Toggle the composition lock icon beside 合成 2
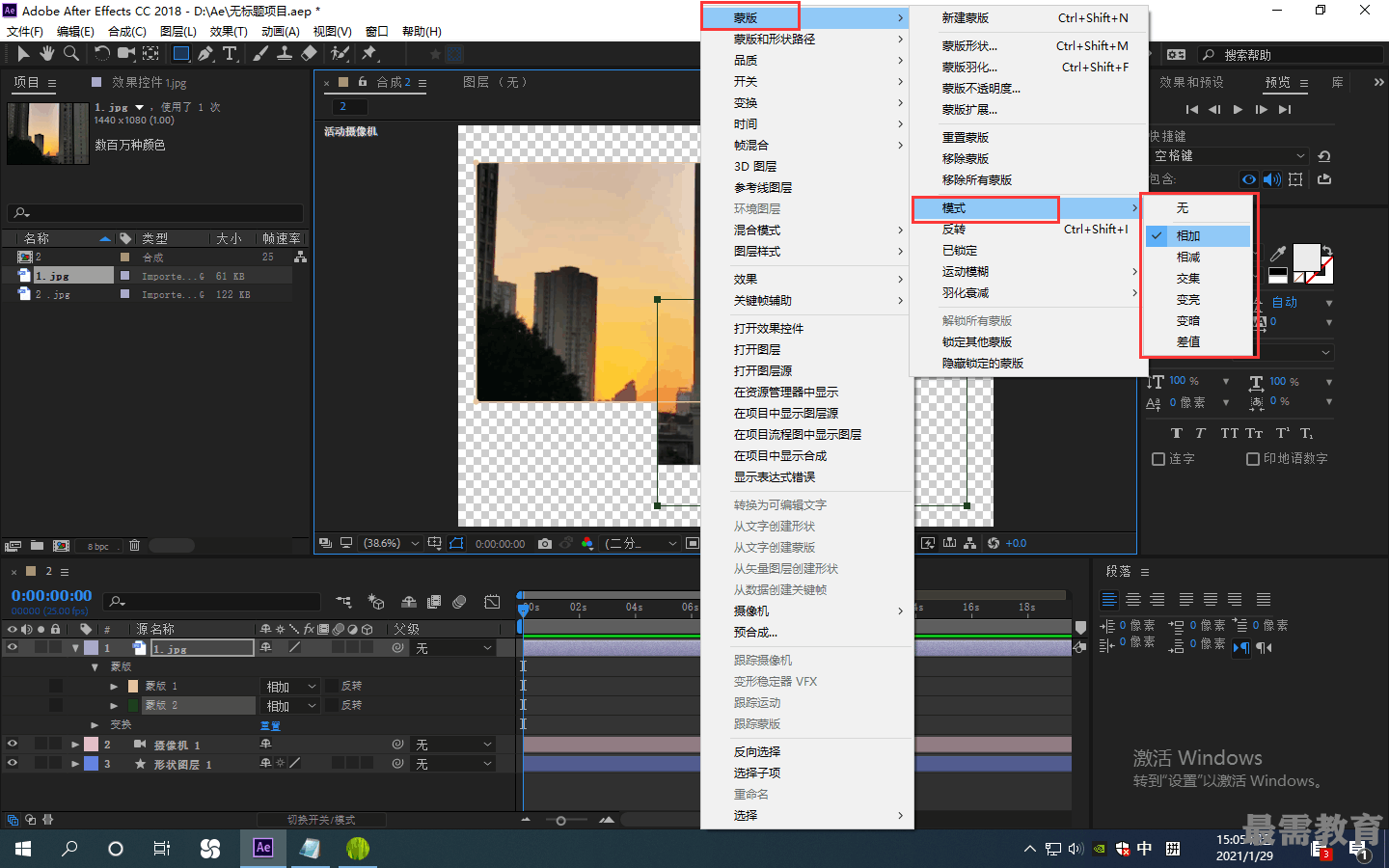The width and height of the screenshot is (1389, 868). click(x=363, y=82)
